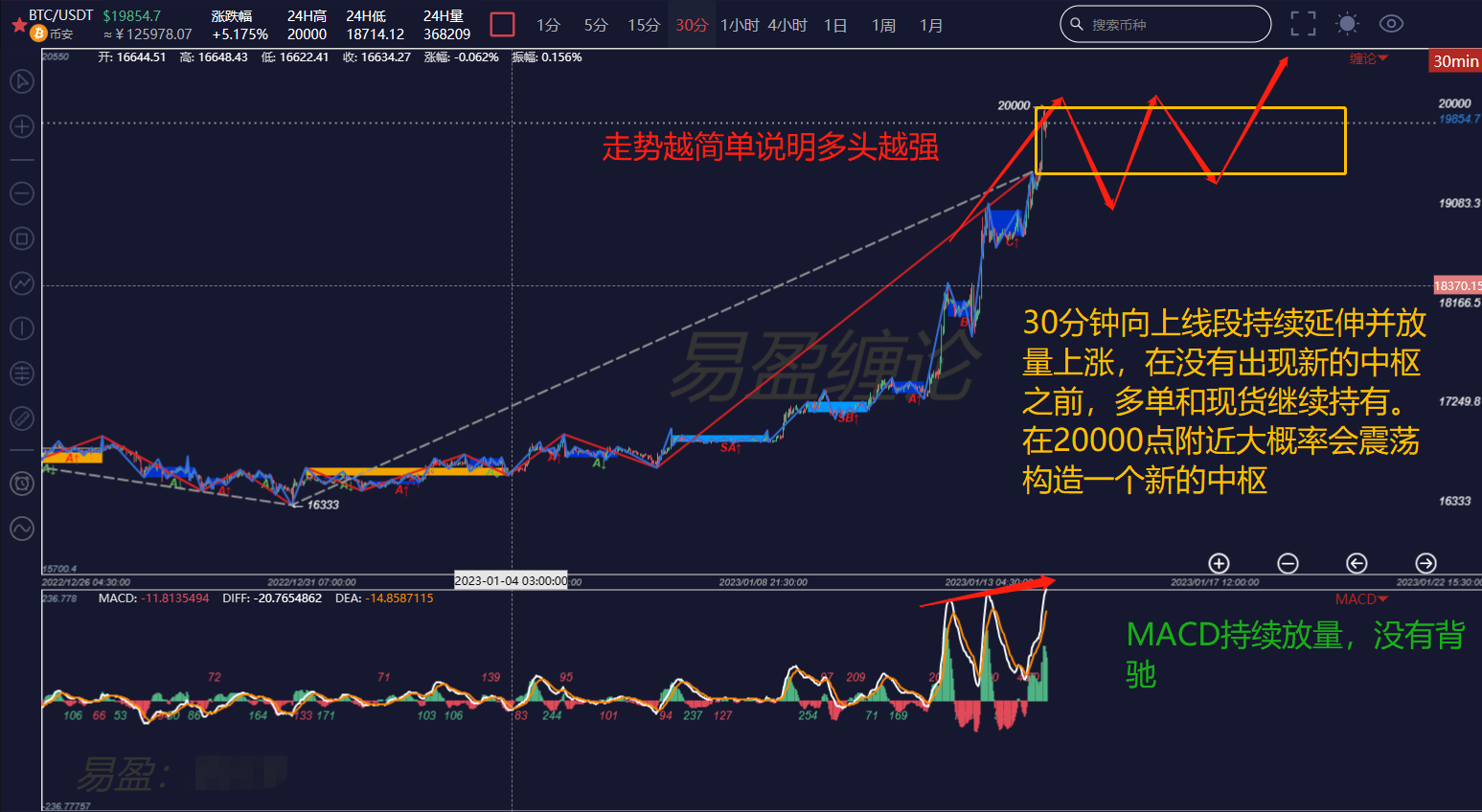
Task: Select the vertical line drawing tool
Action: click(x=21, y=328)
